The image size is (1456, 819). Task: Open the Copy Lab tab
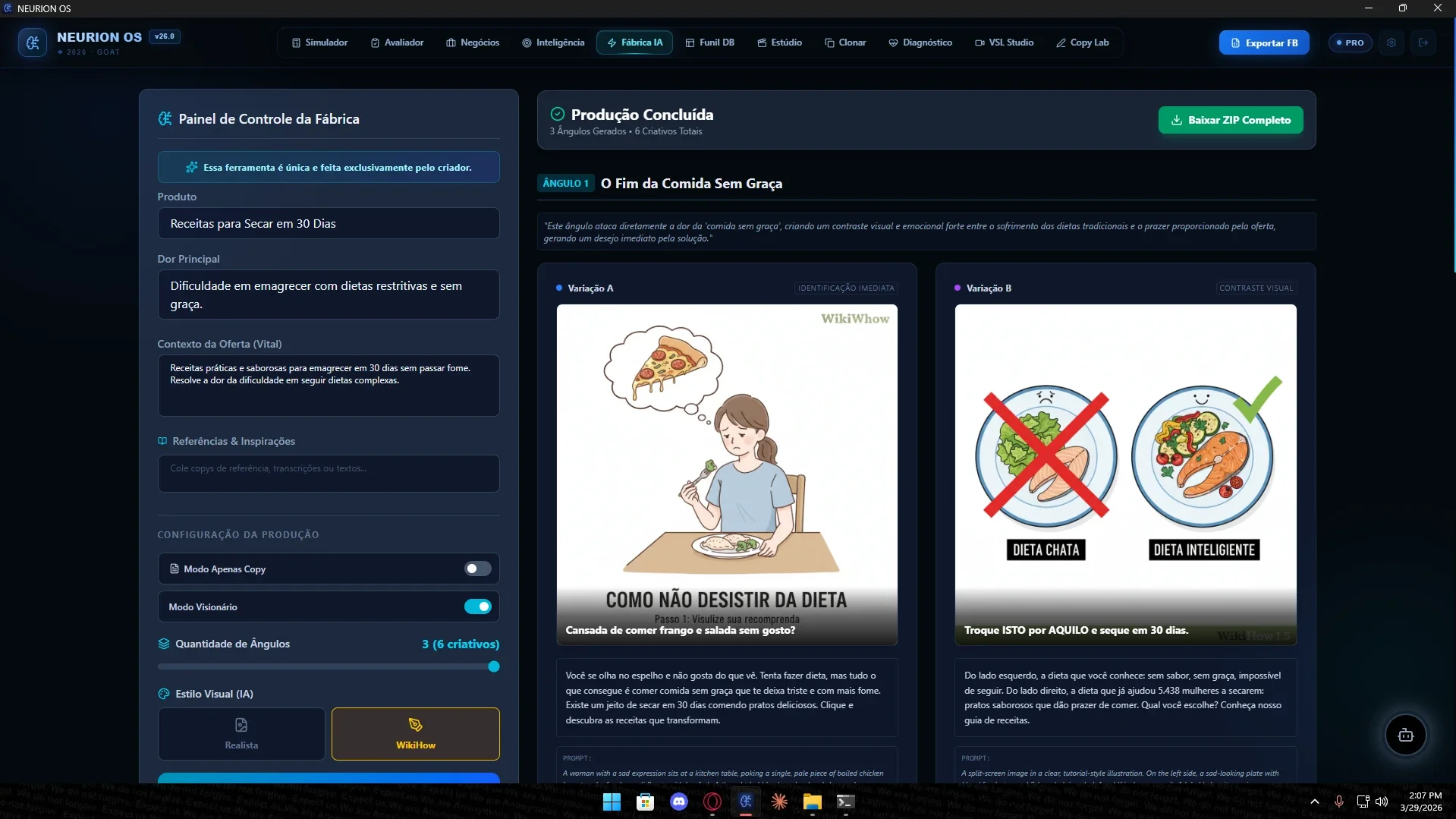coord(1083,43)
